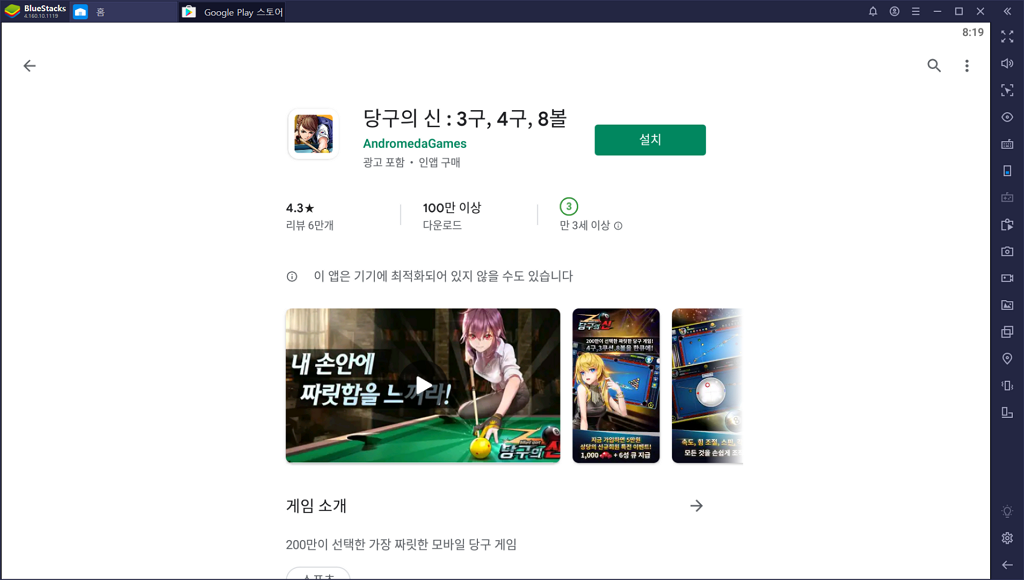Open BlueStacks notifications bell
This screenshot has width=1024, height=580.
[872, 11]
